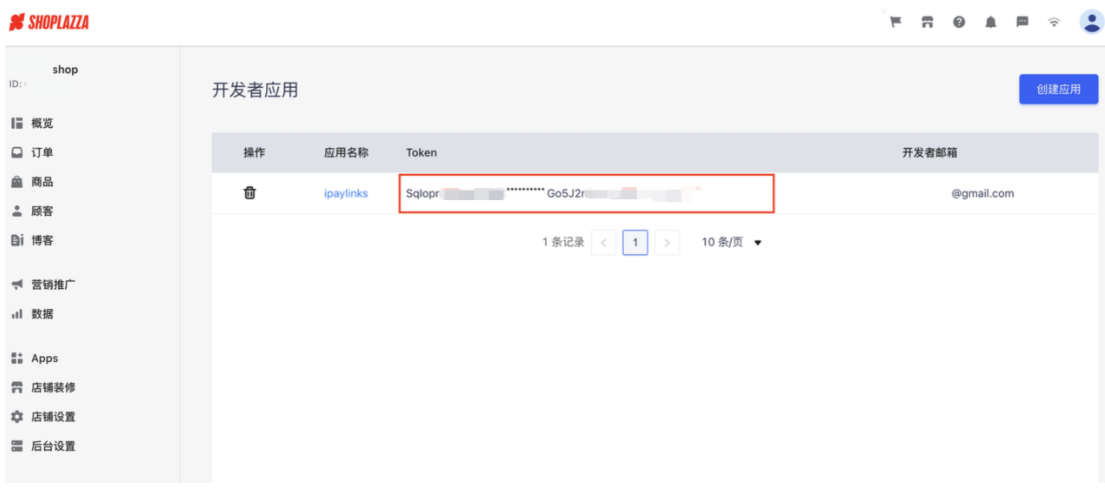Click the Shoplazza logo
The width and height of the screenshot is (1105, 489).
point(49,22)
